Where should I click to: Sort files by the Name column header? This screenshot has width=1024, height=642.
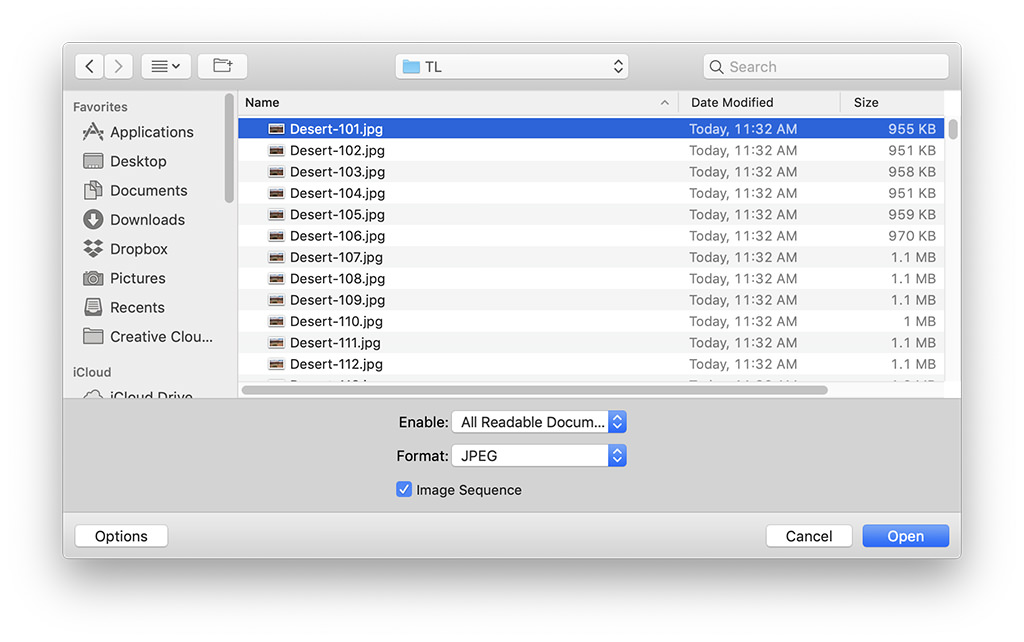click(x=458, y=103)
